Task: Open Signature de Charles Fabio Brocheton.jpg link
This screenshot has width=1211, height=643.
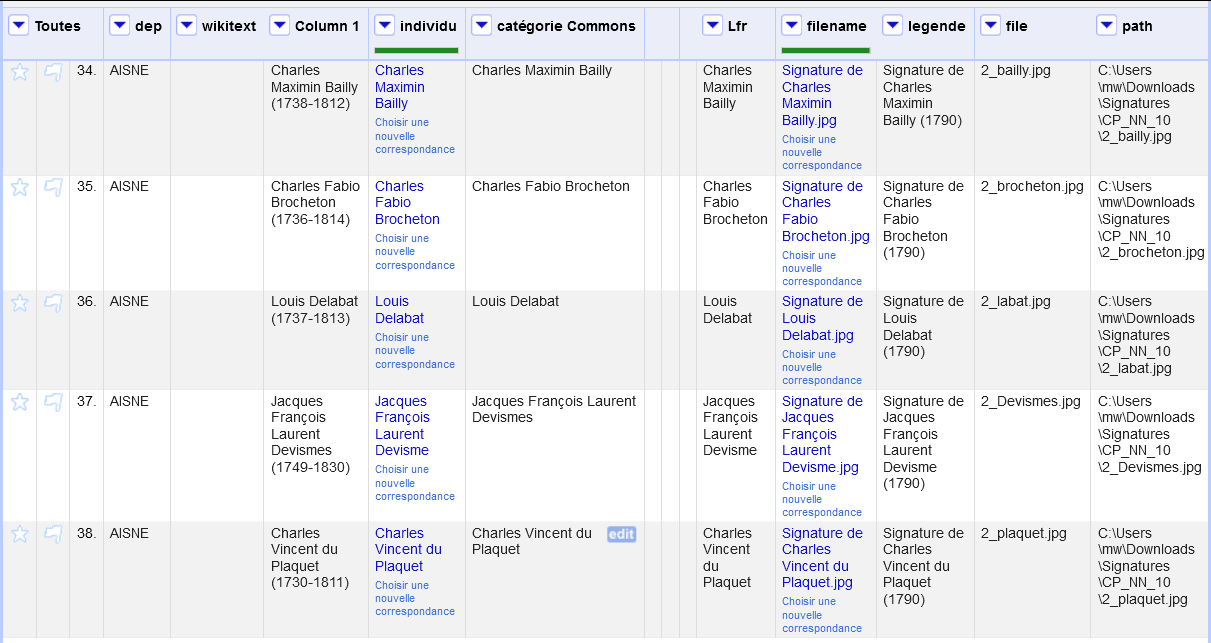Action: click(826, 211)
